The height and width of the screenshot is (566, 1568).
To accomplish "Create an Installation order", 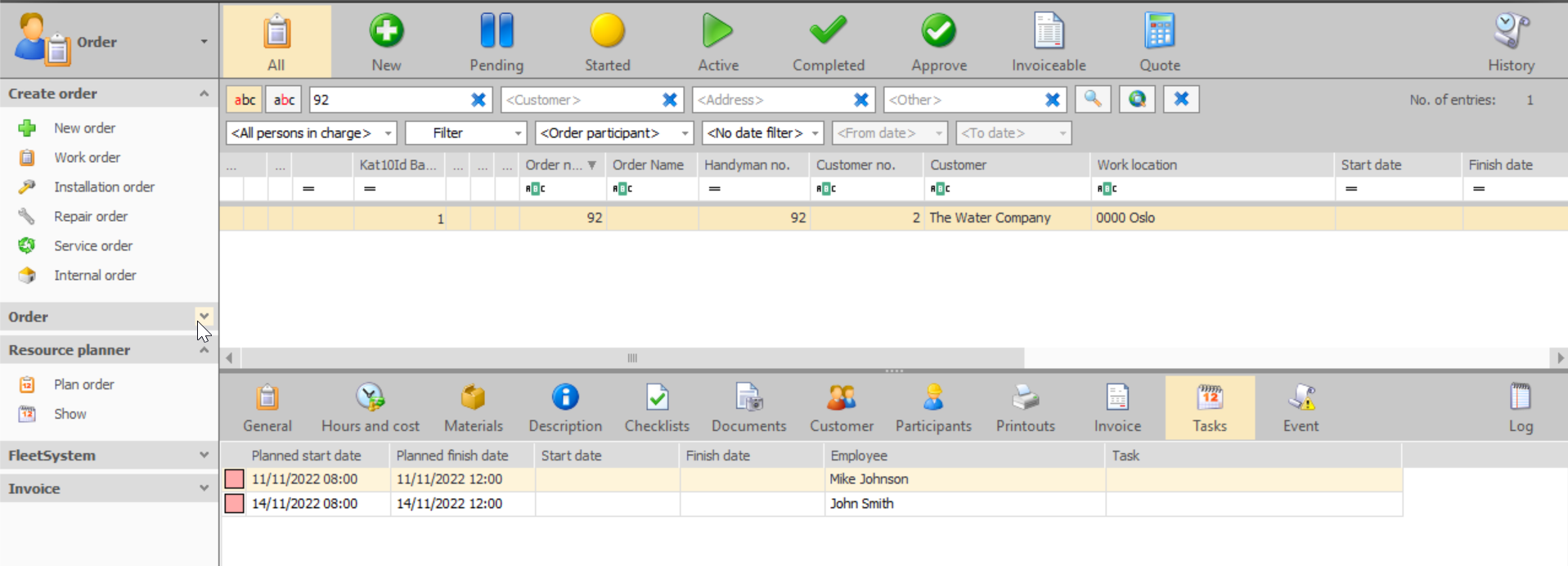I will click(x=104, y=186).
